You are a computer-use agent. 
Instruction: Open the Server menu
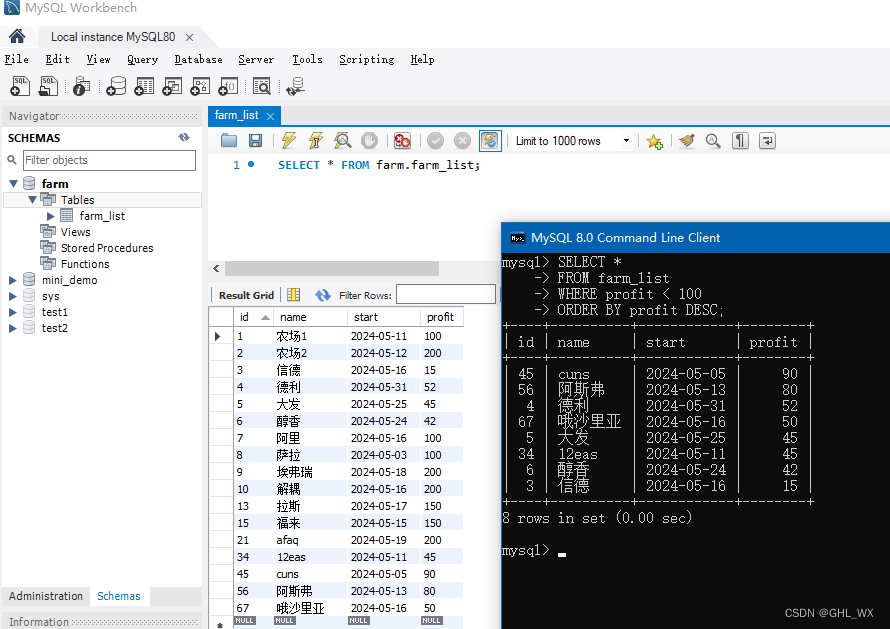[x=256, y=59]
